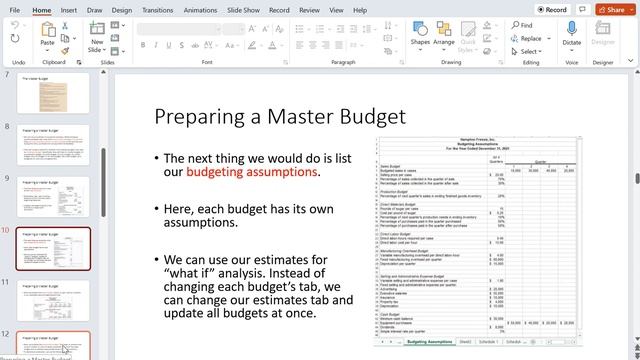640x360 pixels.
Task: Expand the Replace dropdown arrow
Action: point(549,38)
